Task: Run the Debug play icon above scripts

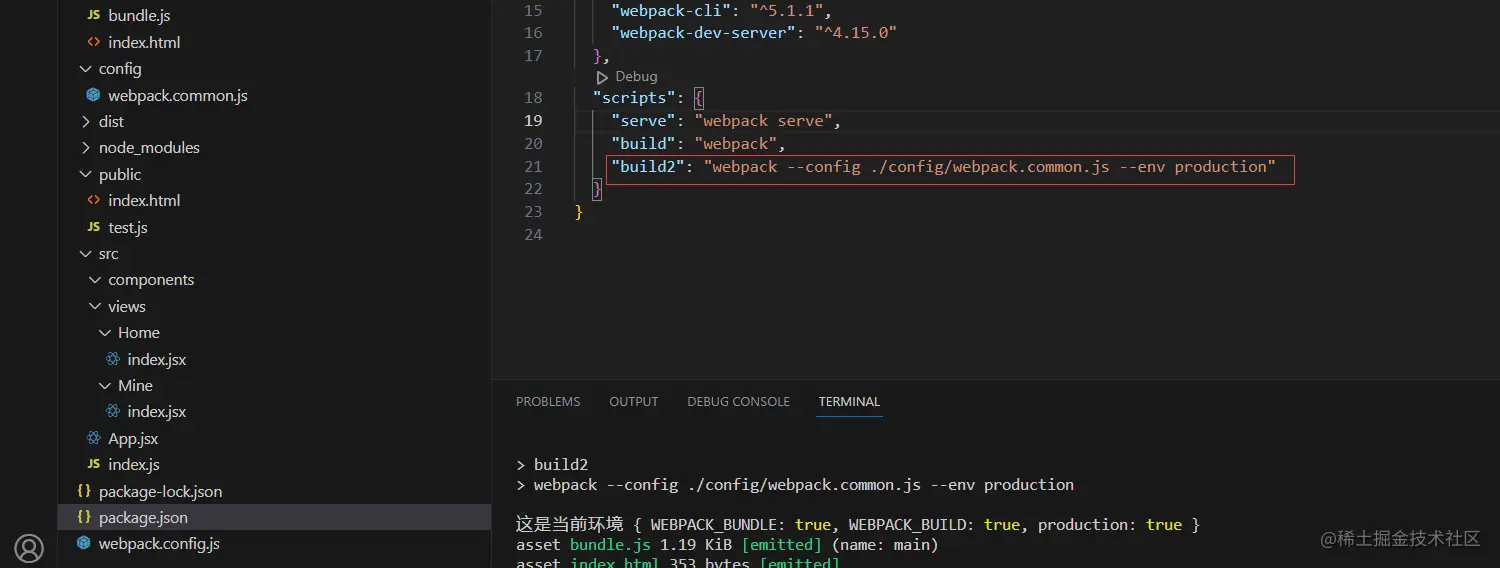Action: click(x=602, y=77)
